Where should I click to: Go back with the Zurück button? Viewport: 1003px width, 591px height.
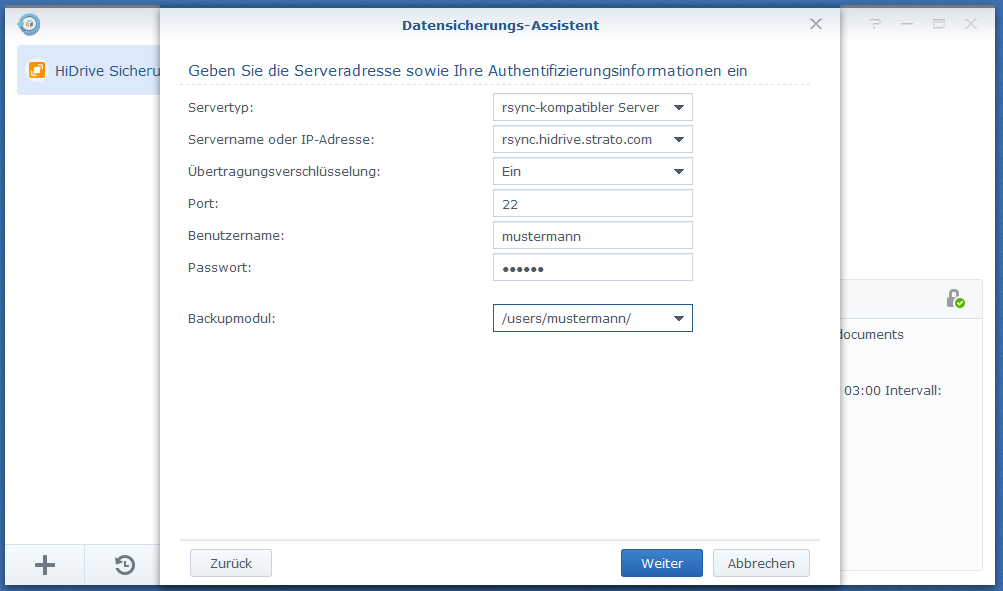[x=230, y=563]
